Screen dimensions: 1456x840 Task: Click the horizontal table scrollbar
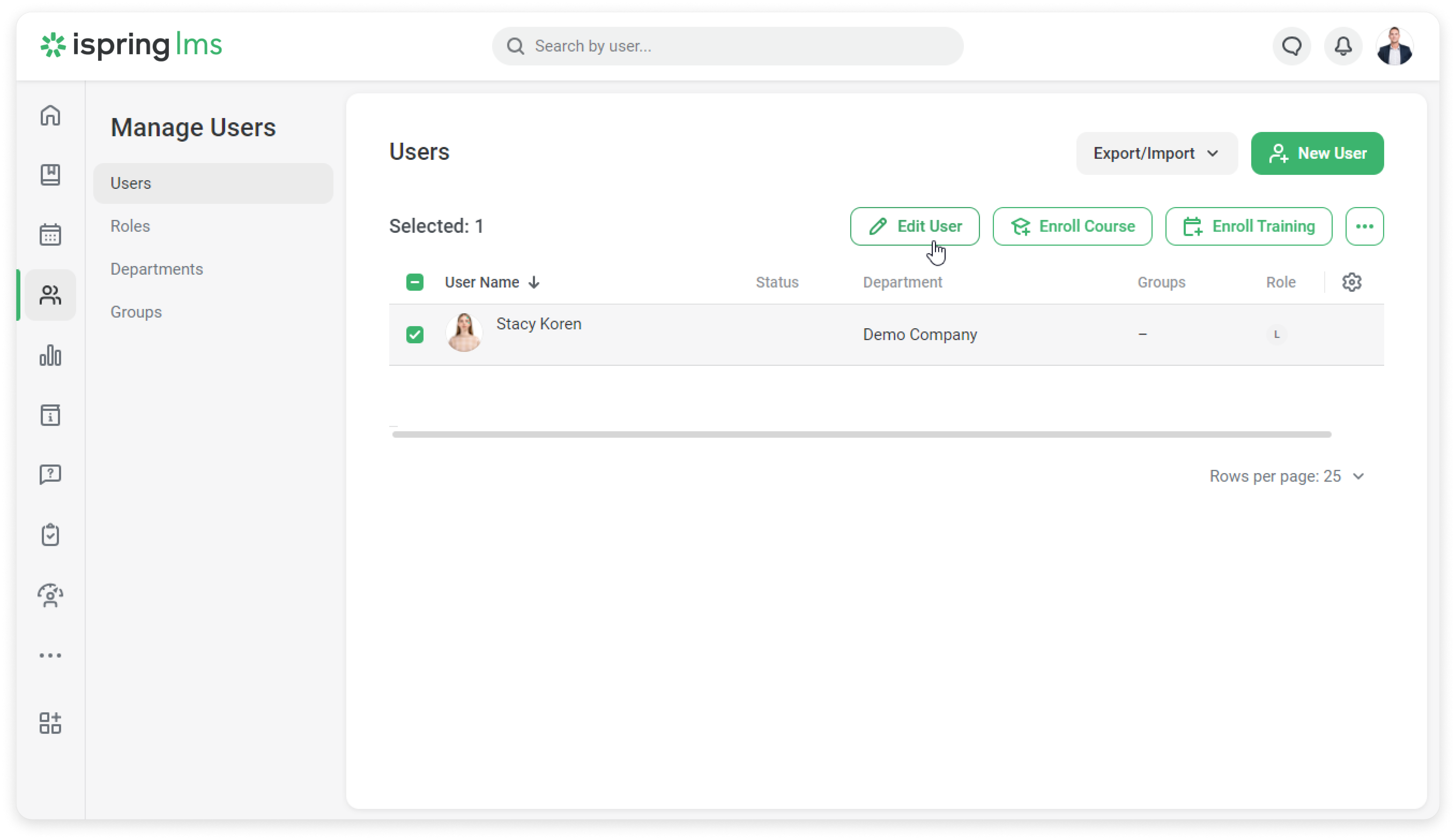861,434
